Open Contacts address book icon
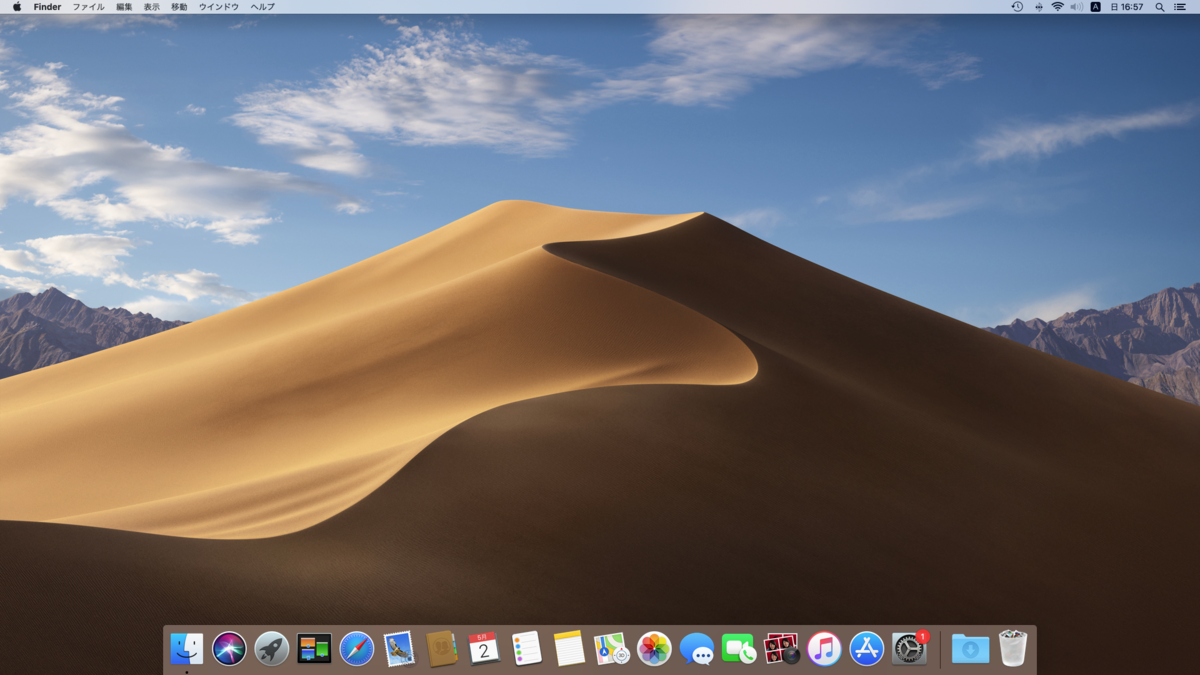This screenshot has width=1200, height=675. pyautogui.click(x=442, y=649)
